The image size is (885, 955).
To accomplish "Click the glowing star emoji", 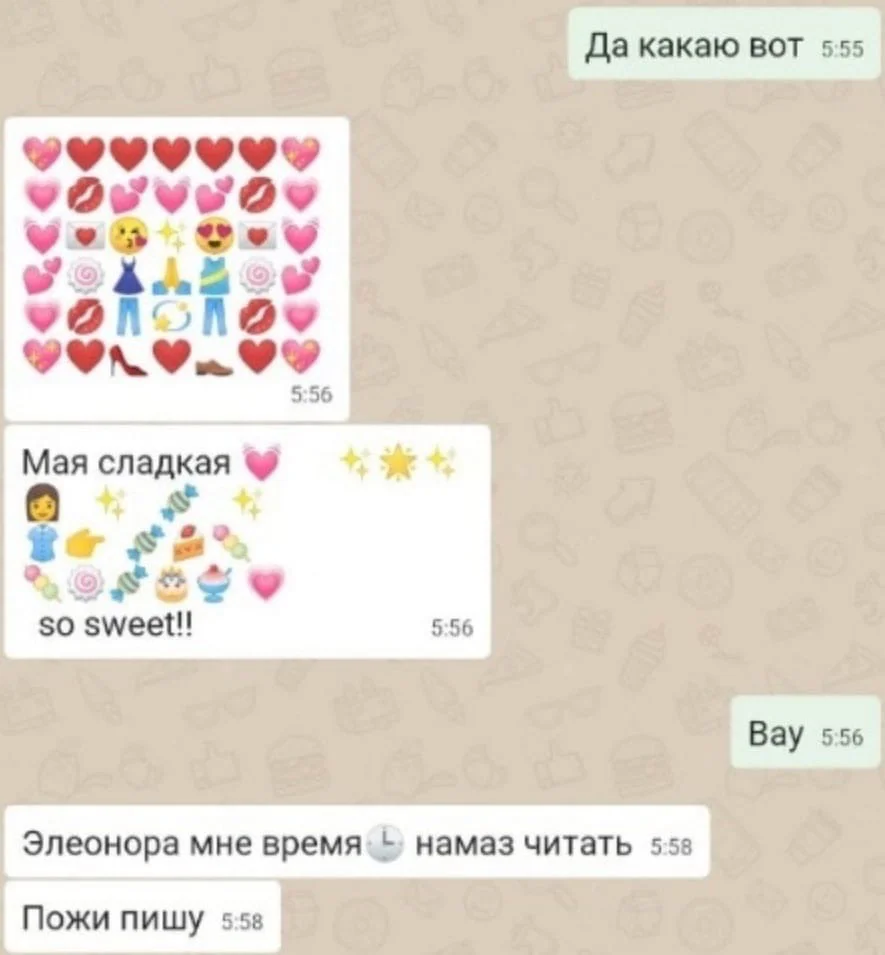I will point(398,462).
